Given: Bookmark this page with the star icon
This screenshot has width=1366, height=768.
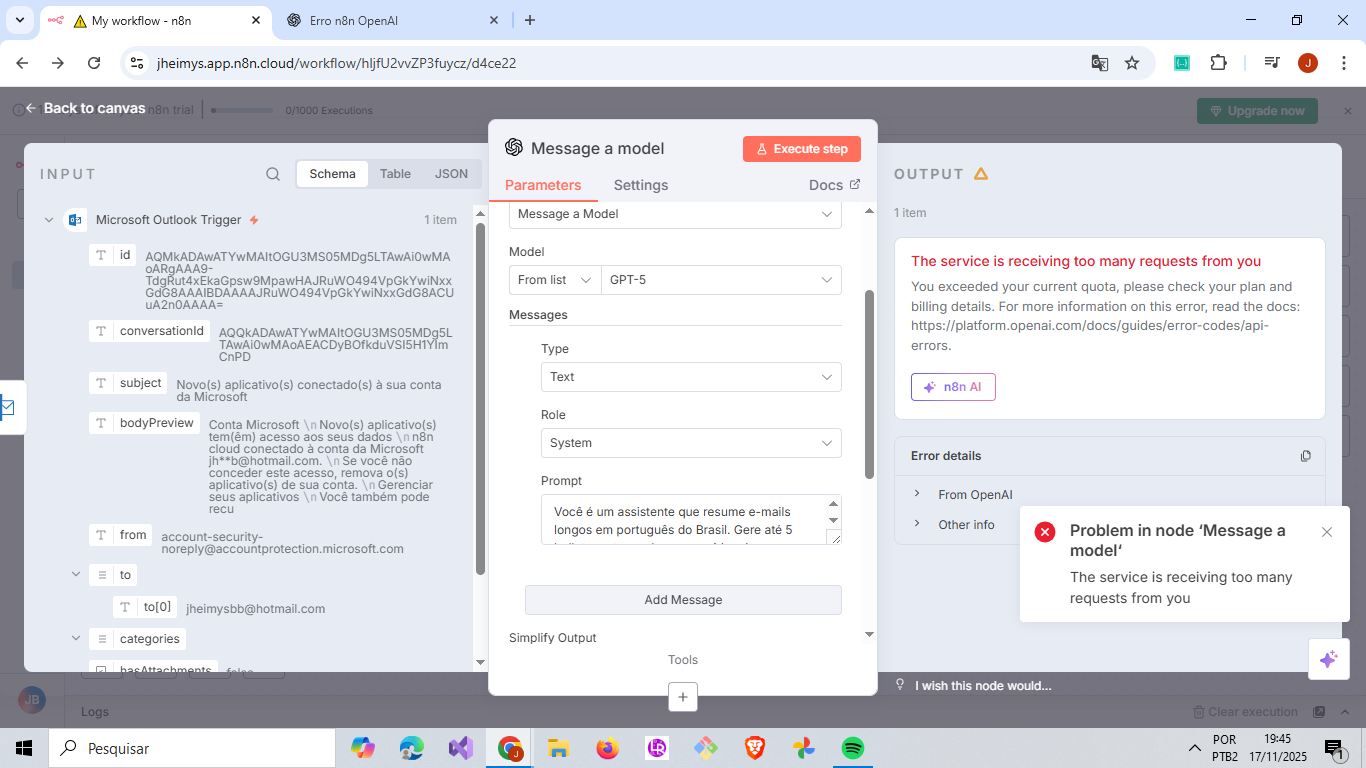Looking at the screenshot, I should (1132, 63).
